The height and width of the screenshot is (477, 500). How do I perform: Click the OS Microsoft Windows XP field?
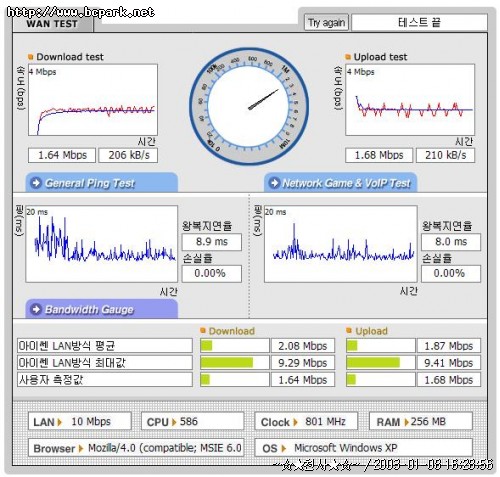pos(364,448)
